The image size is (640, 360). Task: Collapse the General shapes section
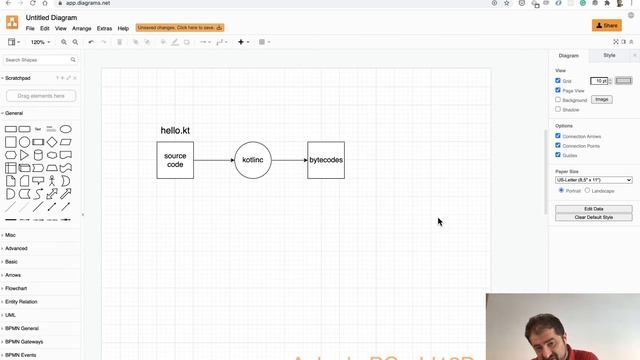(14, 113)
